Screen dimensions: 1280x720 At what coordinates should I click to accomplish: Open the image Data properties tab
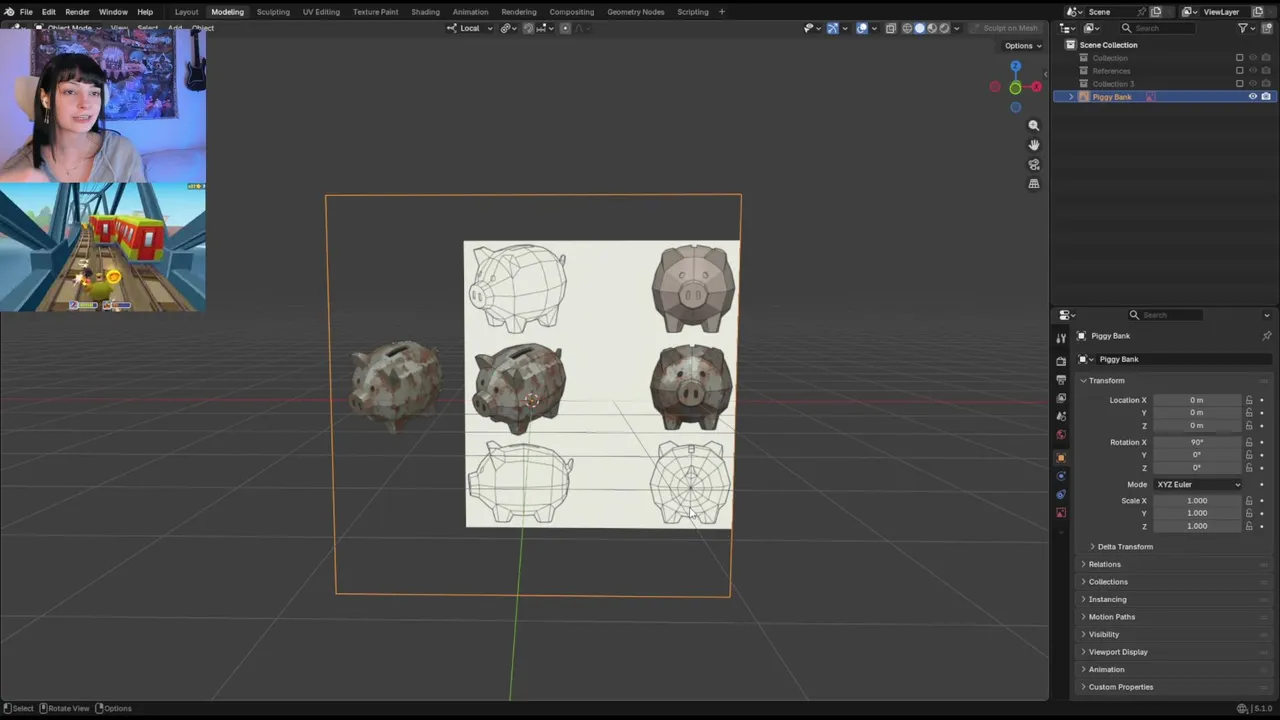tap(1061, 513)
